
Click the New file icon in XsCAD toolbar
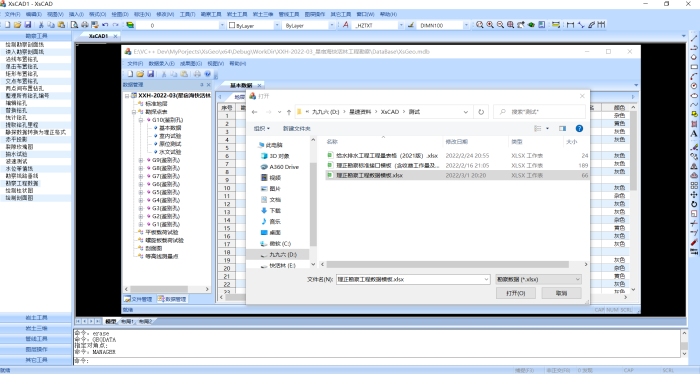coord(8,25)
